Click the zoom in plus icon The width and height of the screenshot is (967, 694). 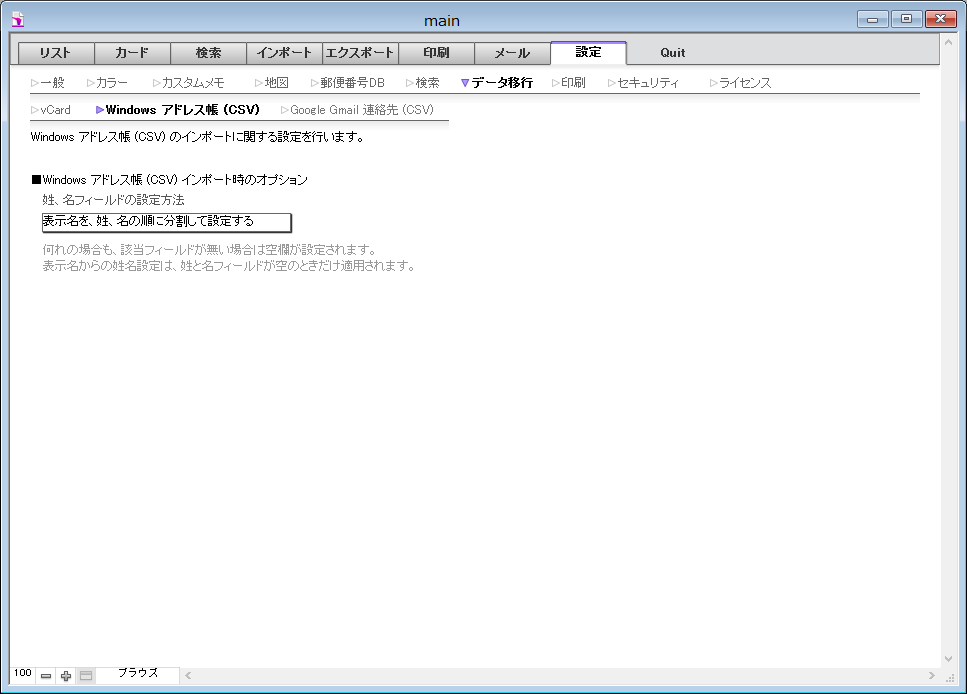click(x=66, y=676)
